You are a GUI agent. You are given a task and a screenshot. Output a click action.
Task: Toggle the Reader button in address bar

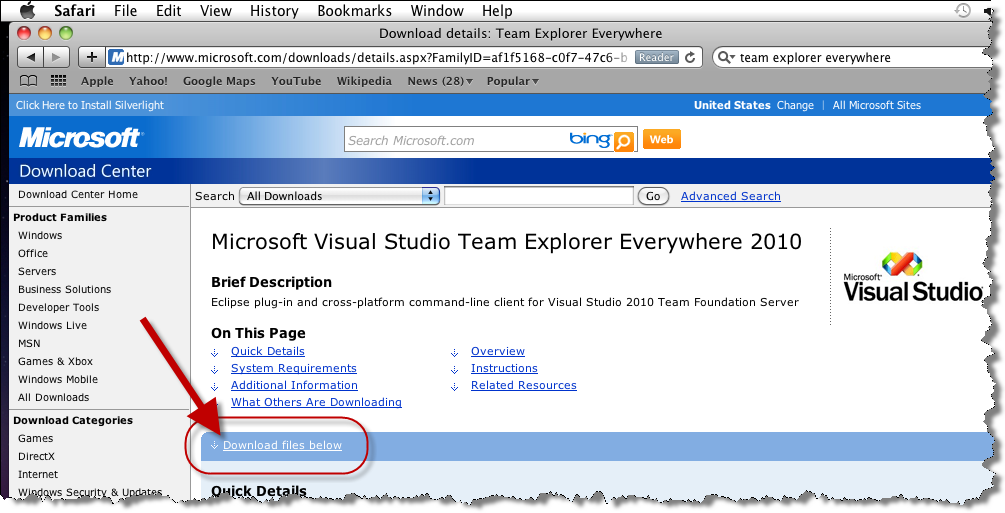click(656, 57)
